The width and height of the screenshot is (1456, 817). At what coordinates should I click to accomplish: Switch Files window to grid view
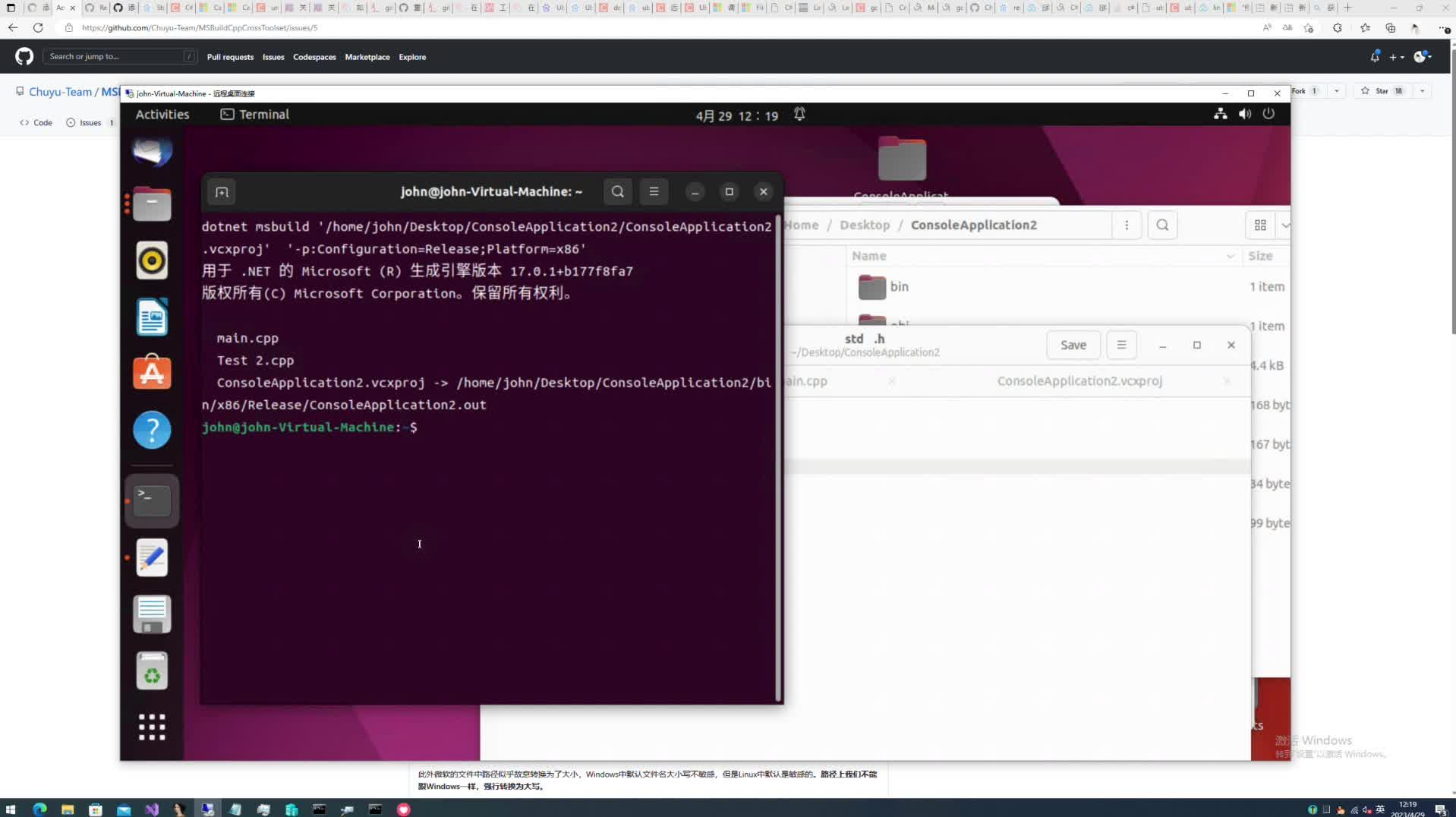[x=1260, y=225]
